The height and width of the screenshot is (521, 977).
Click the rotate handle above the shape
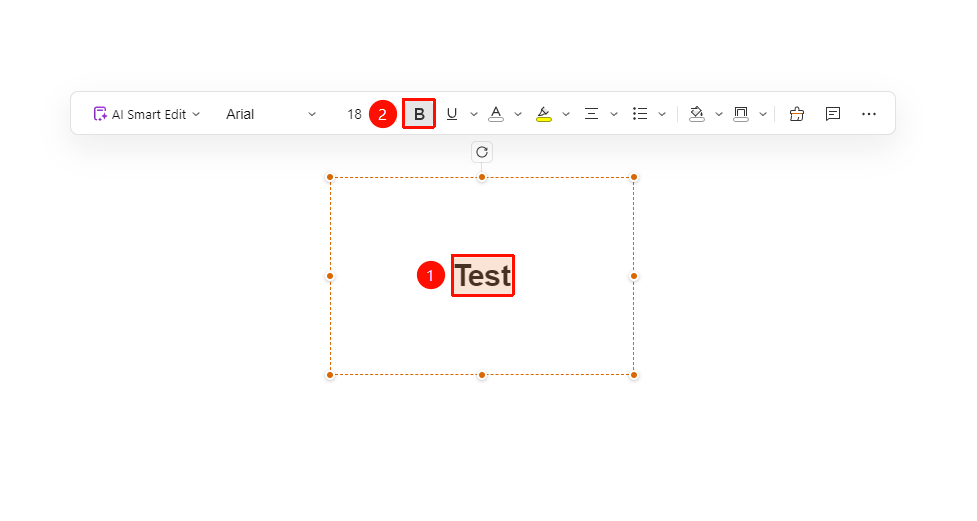point(482,152)
